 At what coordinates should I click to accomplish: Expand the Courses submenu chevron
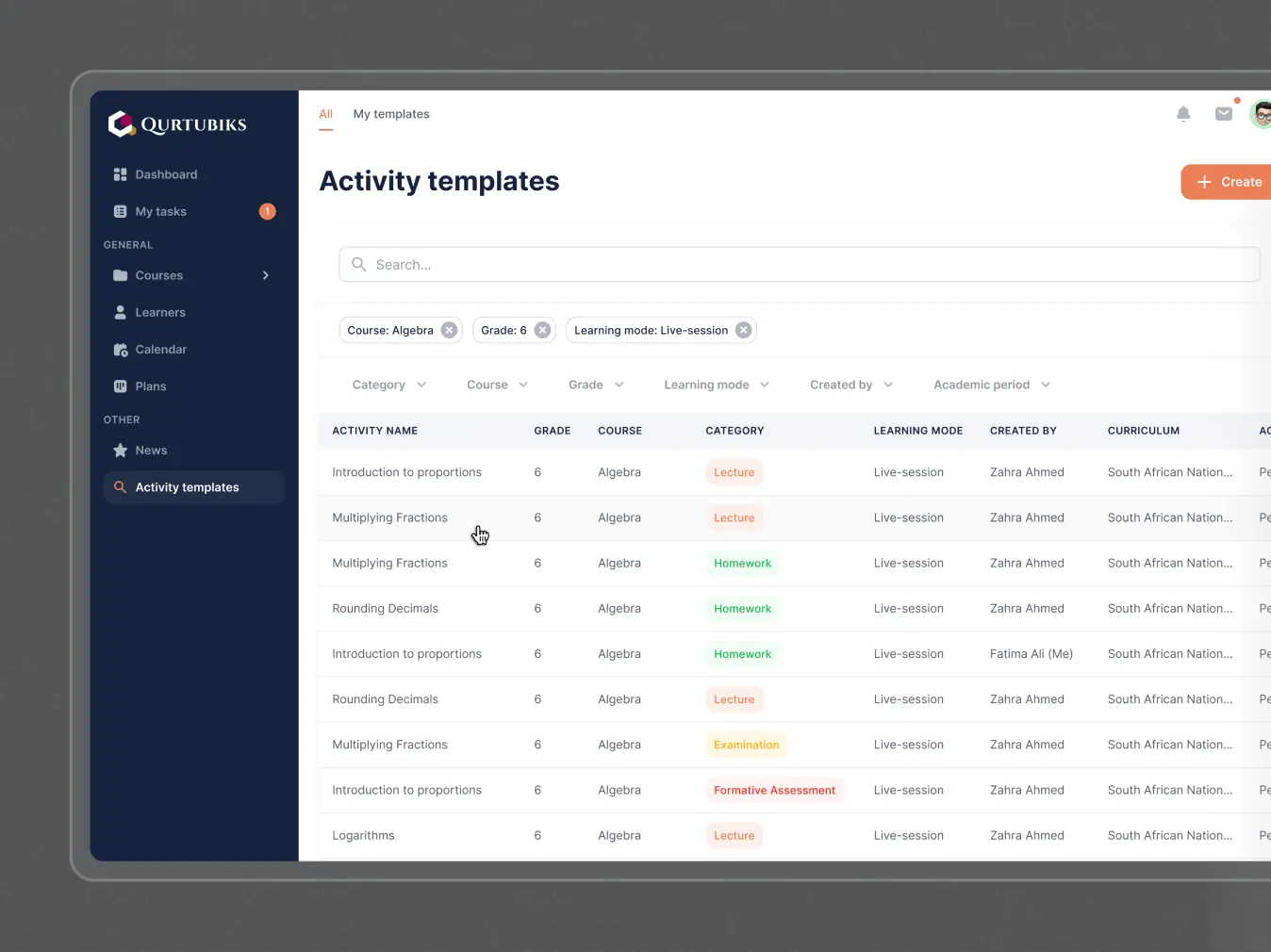pyautogui.click(x=266, y=275)
